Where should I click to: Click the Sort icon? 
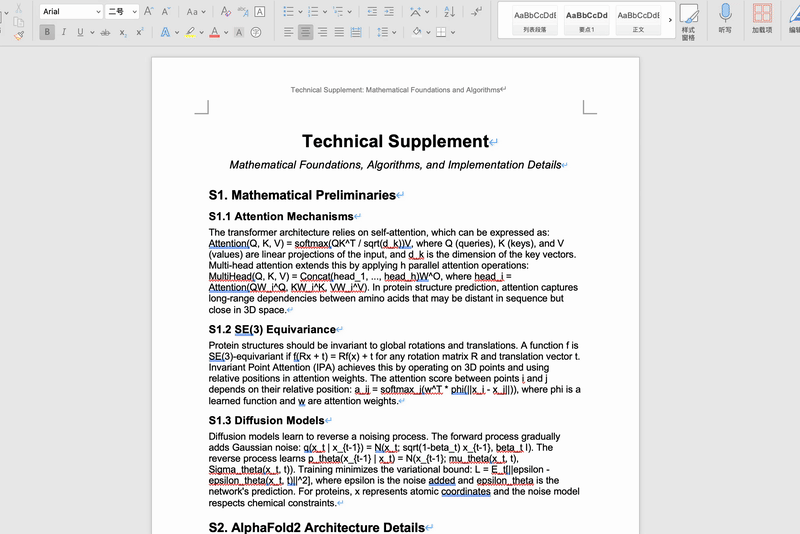(x=449, y=11)
